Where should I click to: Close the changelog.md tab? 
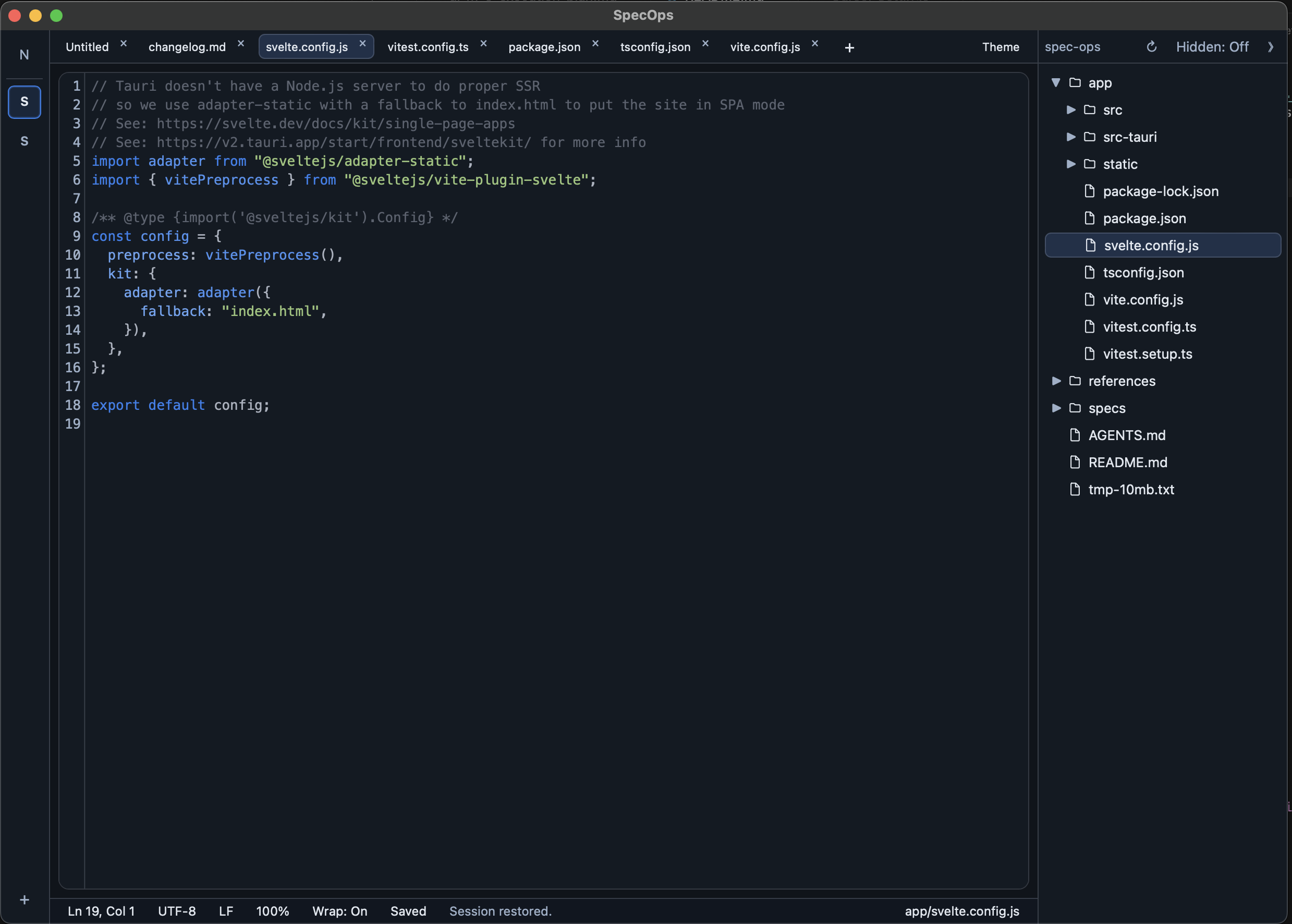pyautogui.click(x=241, y=43)
